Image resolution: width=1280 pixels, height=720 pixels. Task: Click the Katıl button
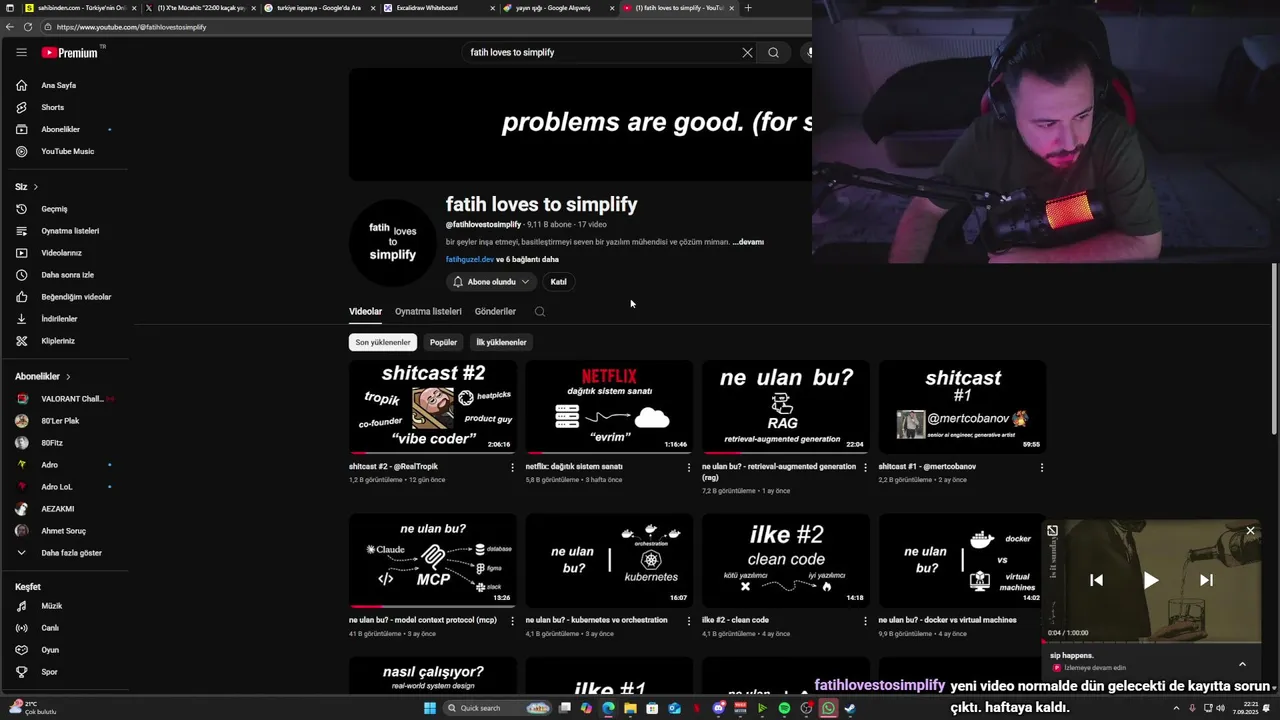559,282
